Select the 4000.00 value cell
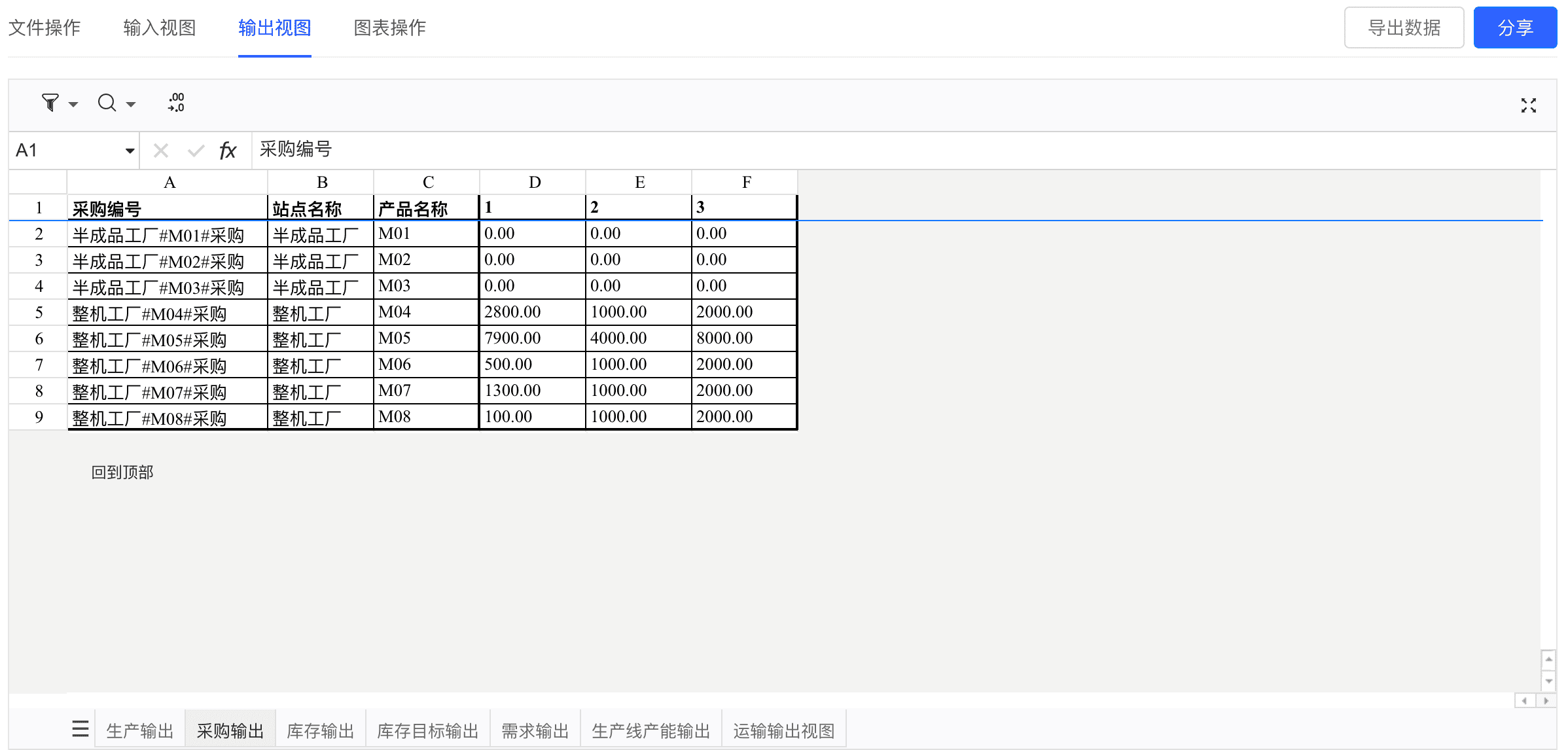Screen dimensions: 1568x750 click(x=639, y=339)
